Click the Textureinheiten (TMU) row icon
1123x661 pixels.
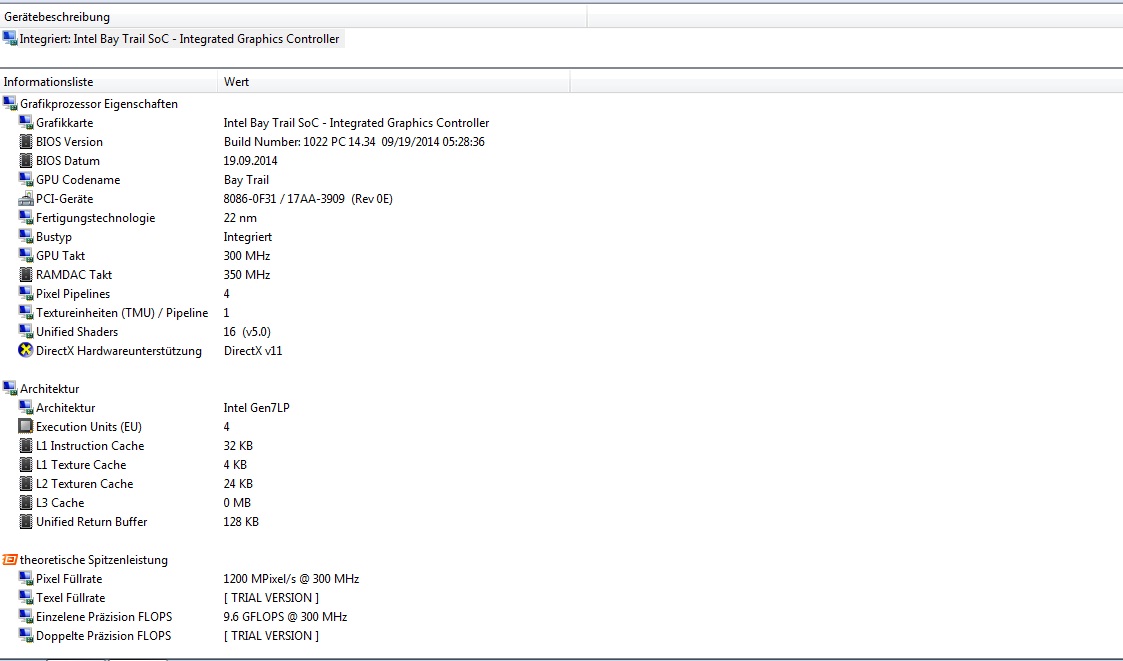click(x=26, y=312)
